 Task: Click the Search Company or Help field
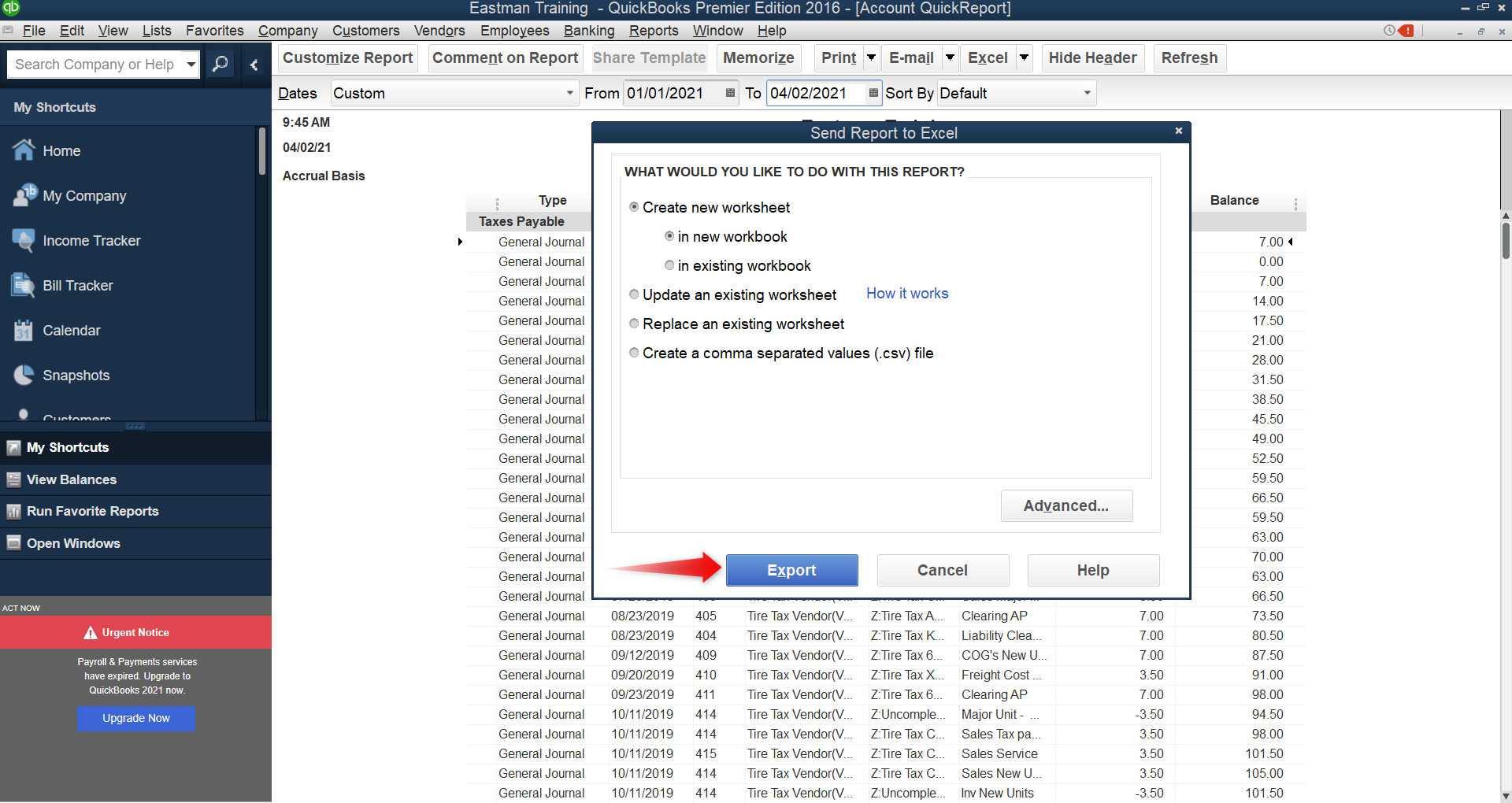[94, 64]
